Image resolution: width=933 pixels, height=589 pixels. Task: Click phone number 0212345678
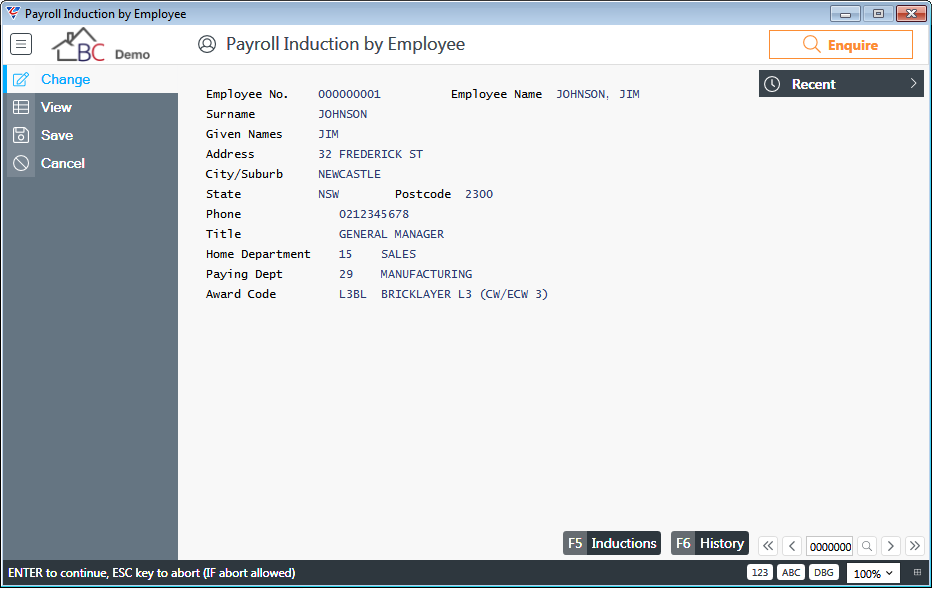pos(374,214)
